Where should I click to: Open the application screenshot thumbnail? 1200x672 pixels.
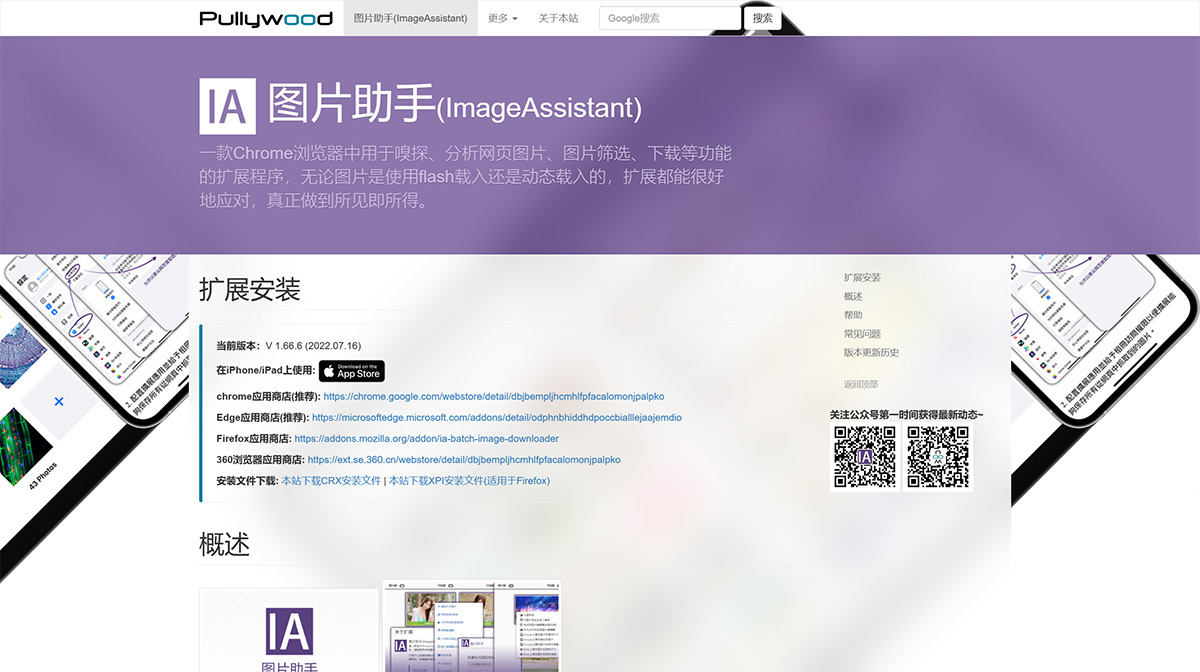472,630
